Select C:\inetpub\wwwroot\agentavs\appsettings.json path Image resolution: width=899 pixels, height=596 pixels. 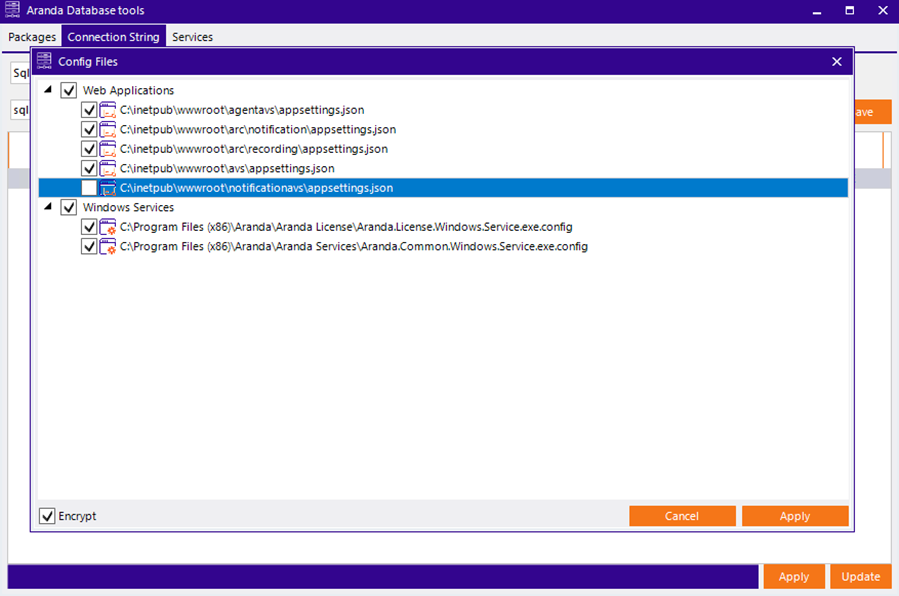coord(242,110)
